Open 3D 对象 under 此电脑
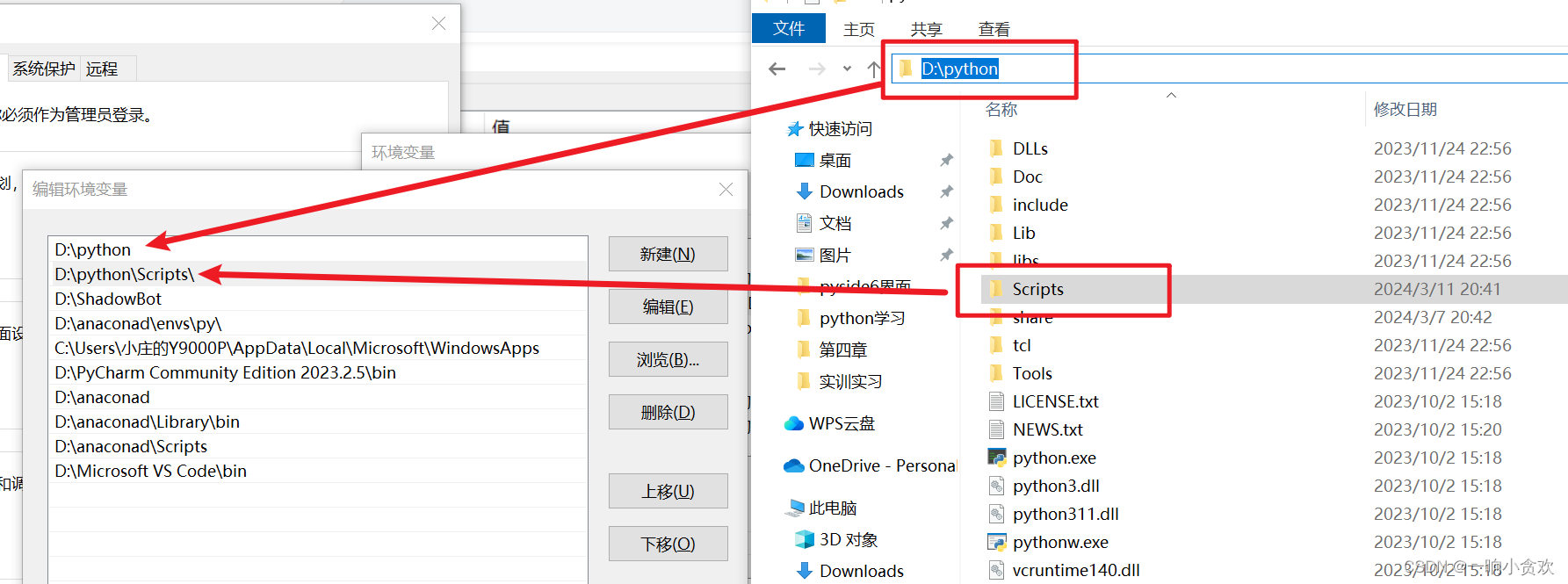Screen dimensions: 1568x584 click(848, 539)
